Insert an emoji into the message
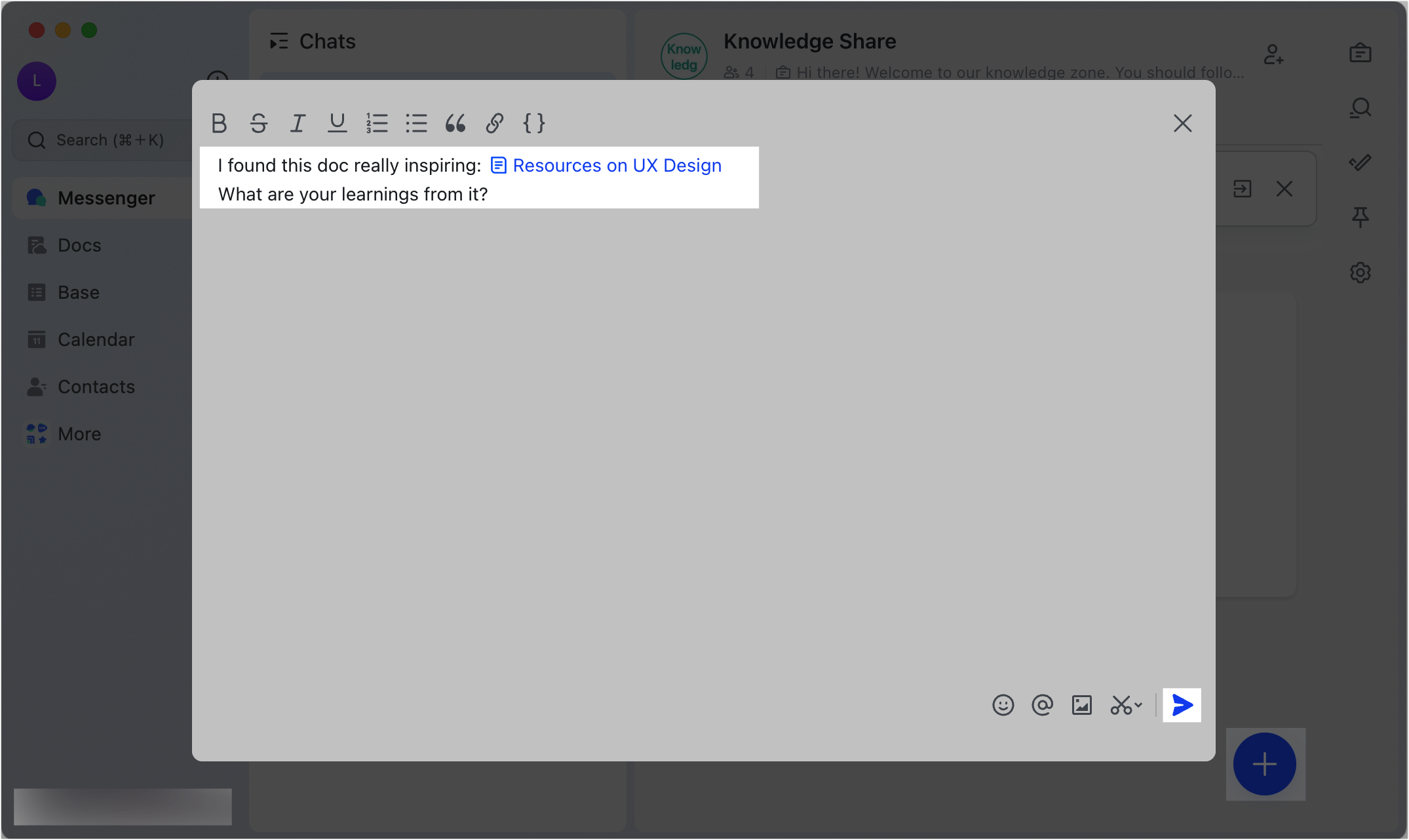1409x840 pixels. point(1003,705)
